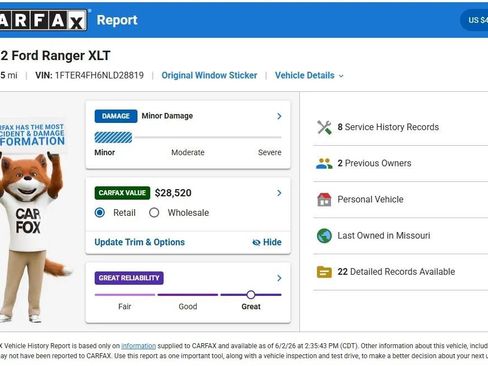This screenshot has width=488, height=366.
Task: Click the Minor Damage label
Action: [x=167, y=116]
